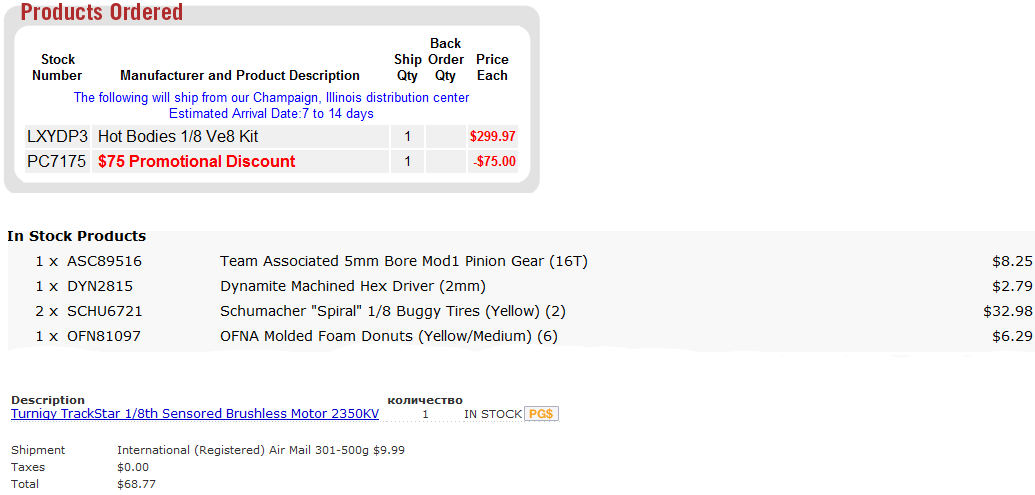The image size is (1035, 495).
Task: Click the PG$ badge icon
Action: (541, 414)
